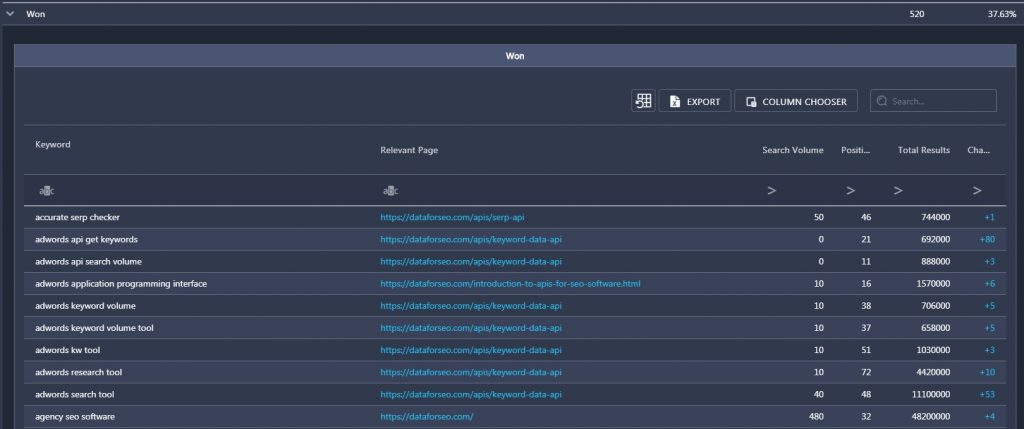The image size is (1024, 429).
Task: Select keyword 'adwords search tool'
Action: 75,395
